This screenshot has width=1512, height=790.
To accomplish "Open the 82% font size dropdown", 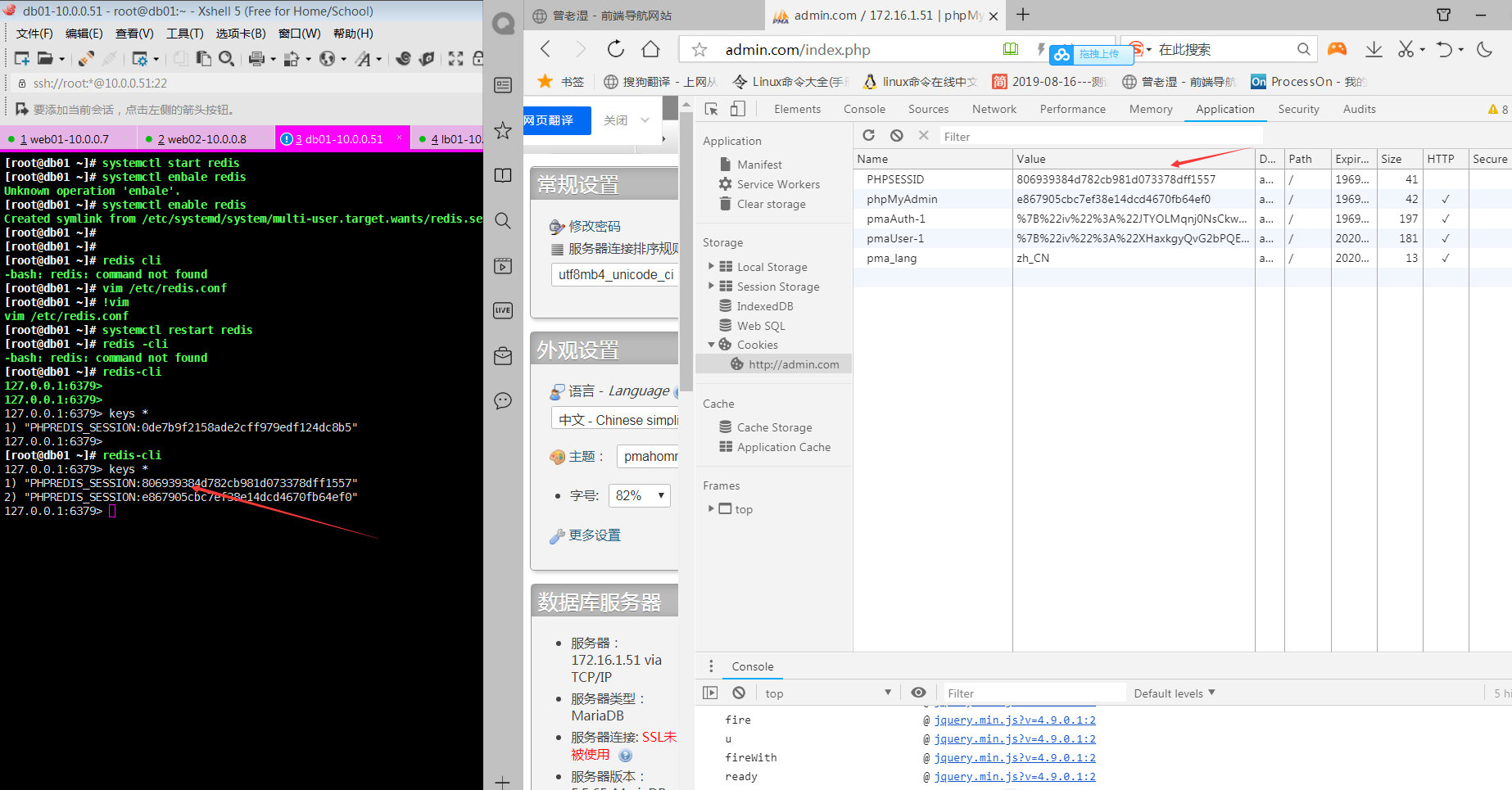I will [639, 495].
